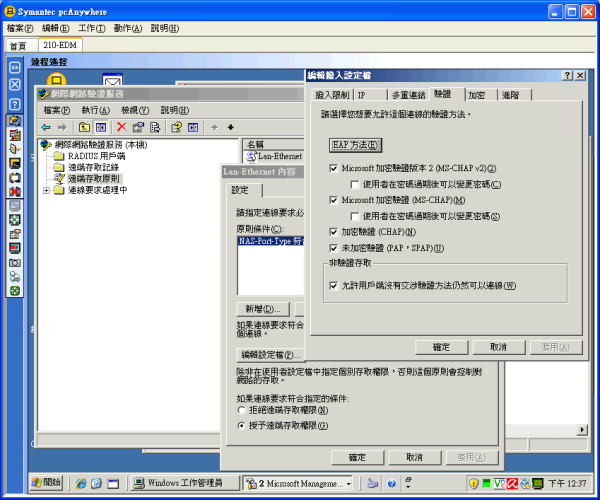Select the RADIUS 用戶端 folder in the tree

coord(96,156)
